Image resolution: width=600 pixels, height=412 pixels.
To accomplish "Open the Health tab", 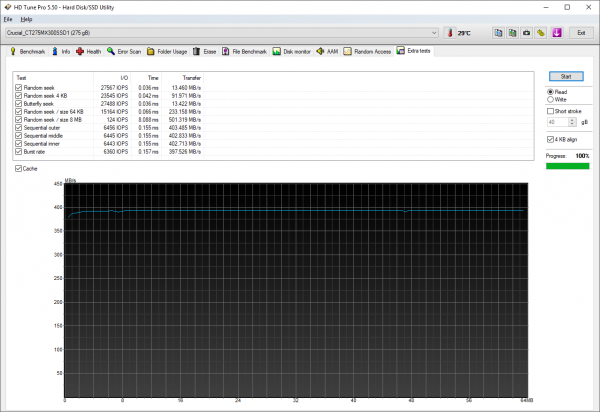I will pyautogui.click(x=89, y=52).
